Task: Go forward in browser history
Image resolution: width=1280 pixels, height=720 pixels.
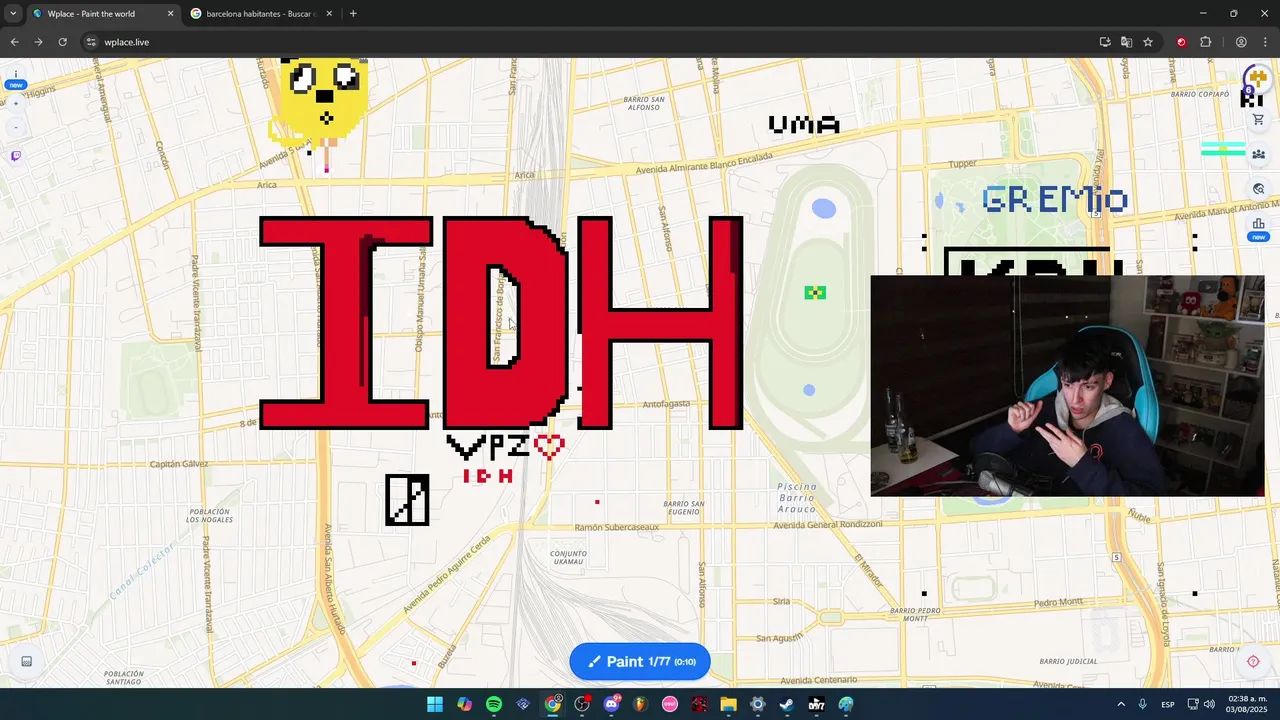Action: 38,42
